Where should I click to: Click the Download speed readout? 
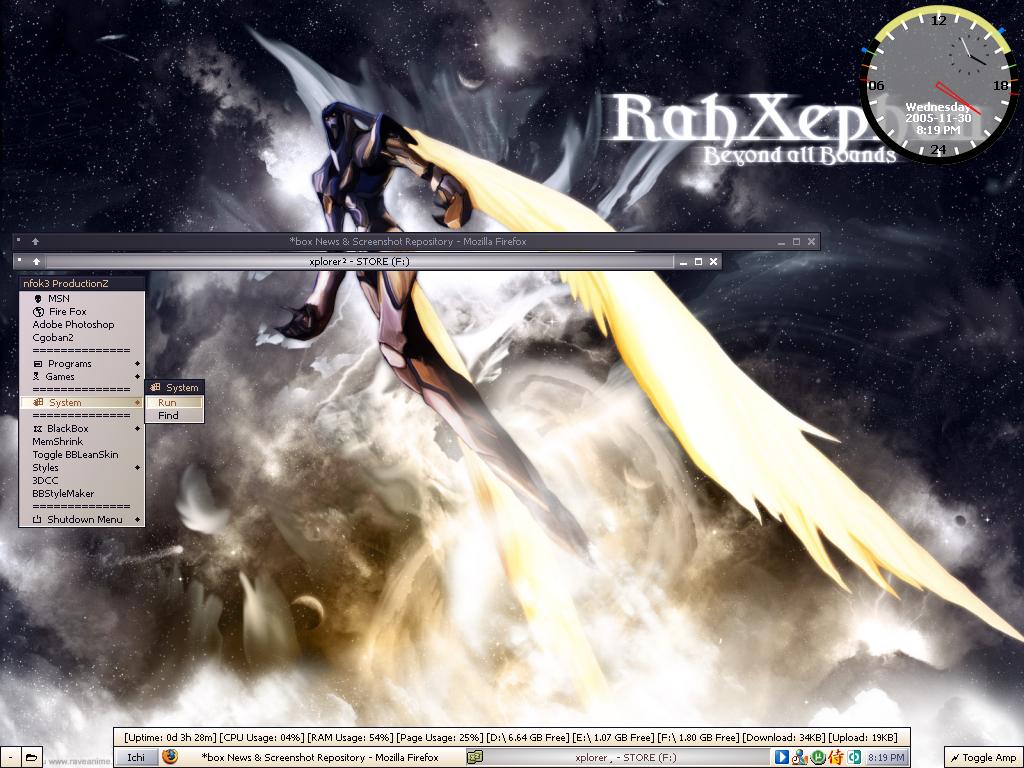784,737
